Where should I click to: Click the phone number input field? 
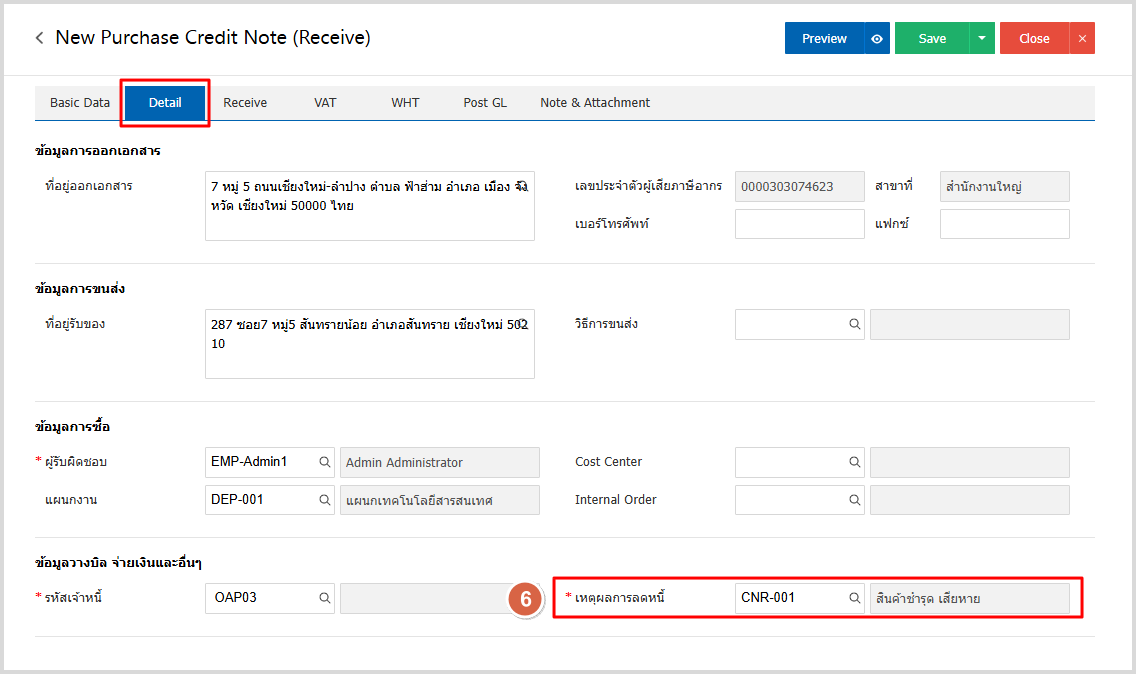pyautogui.click(x=799, y=224)
